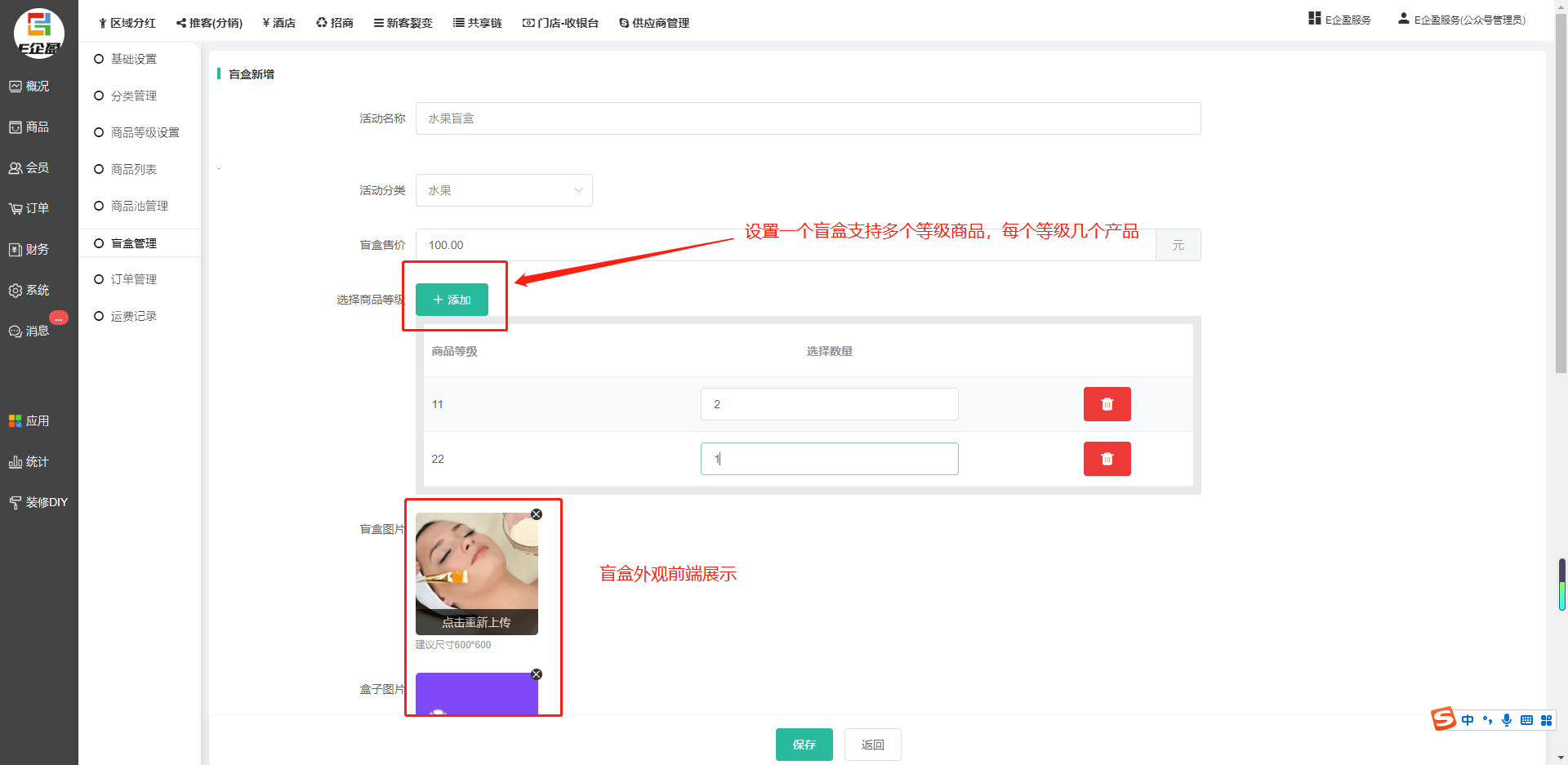1568x765 pixels.
Task: Delete the level 22 row with trash icon
Action: (1107, 459)
